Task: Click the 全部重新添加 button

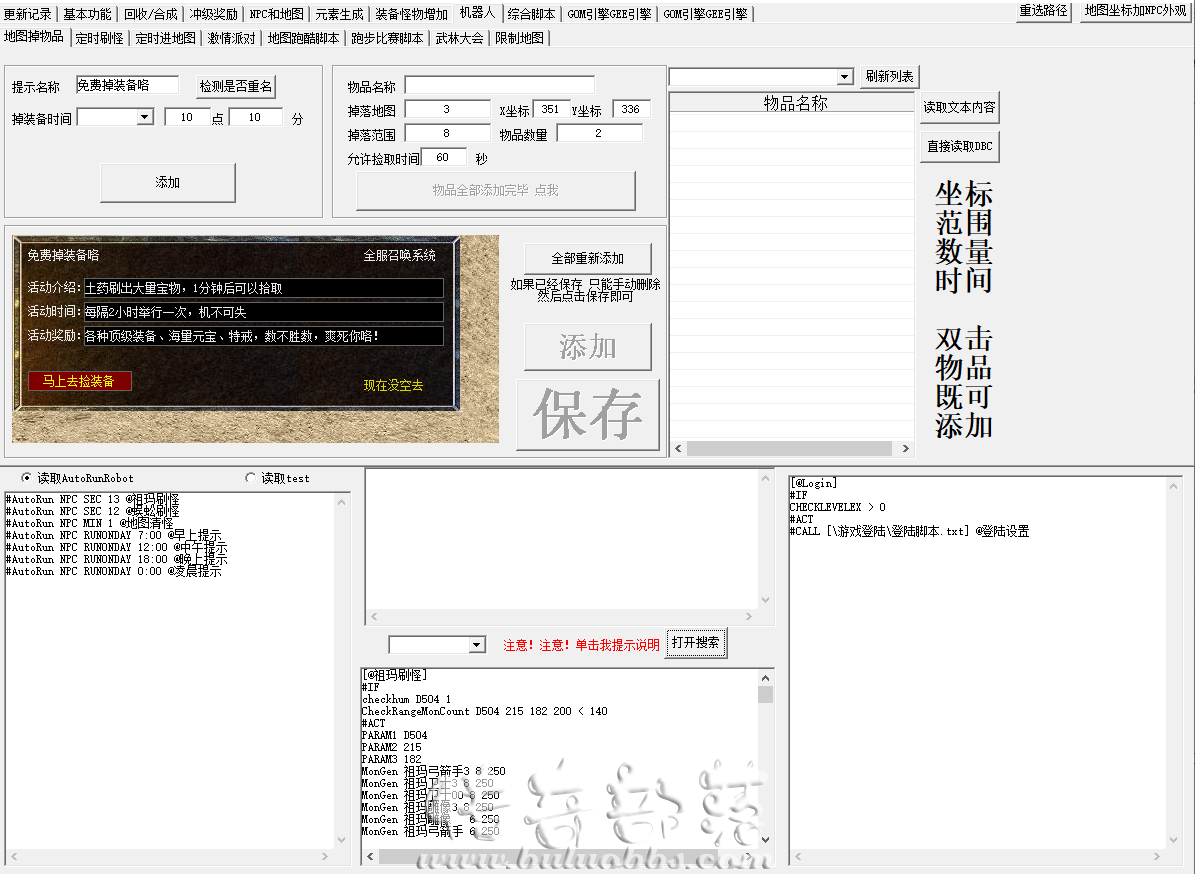Action: [588, 258]
